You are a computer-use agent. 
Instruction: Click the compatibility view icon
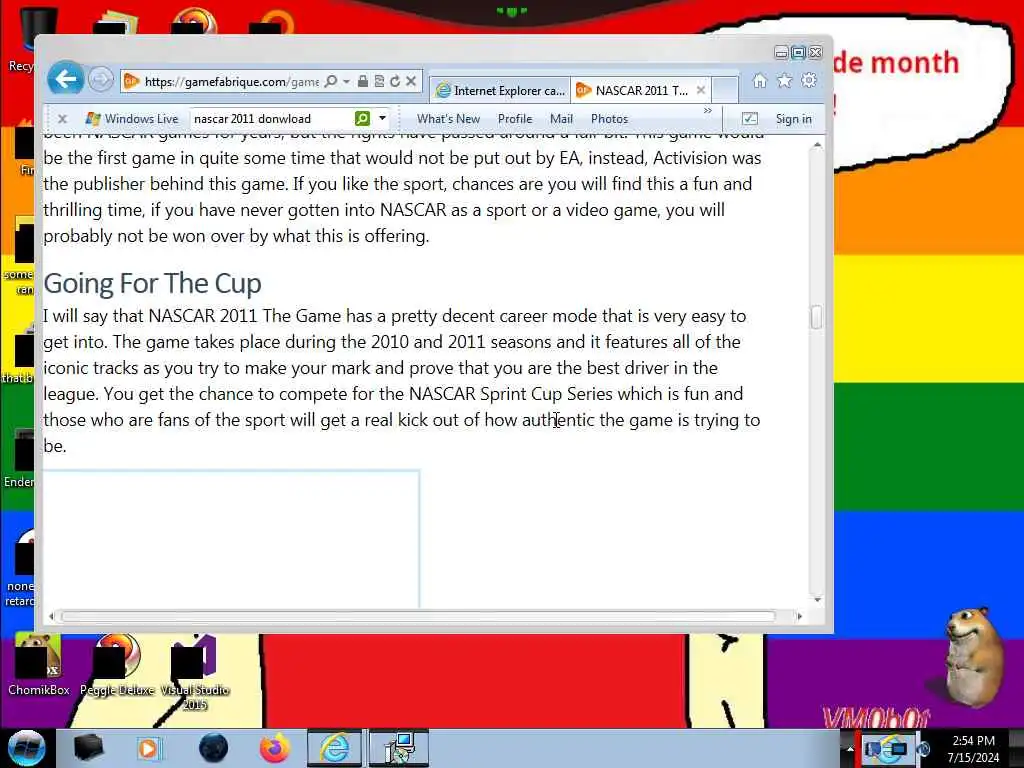(x=379, y=81)
